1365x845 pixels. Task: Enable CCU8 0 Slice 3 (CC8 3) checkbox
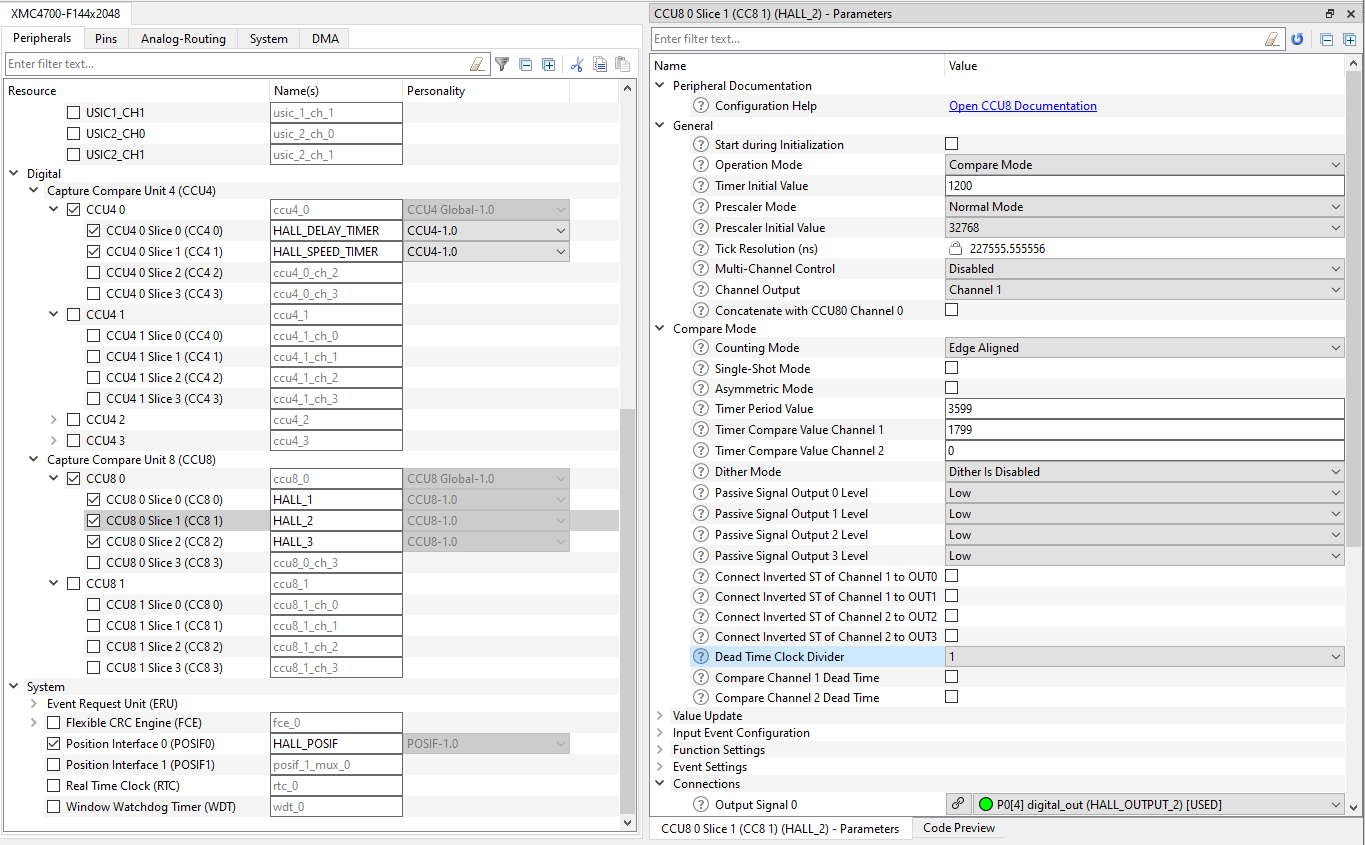point(93,563)
